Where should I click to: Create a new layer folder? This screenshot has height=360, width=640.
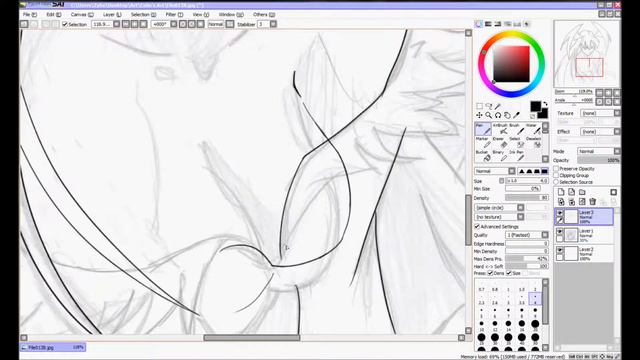click(582, 192)
